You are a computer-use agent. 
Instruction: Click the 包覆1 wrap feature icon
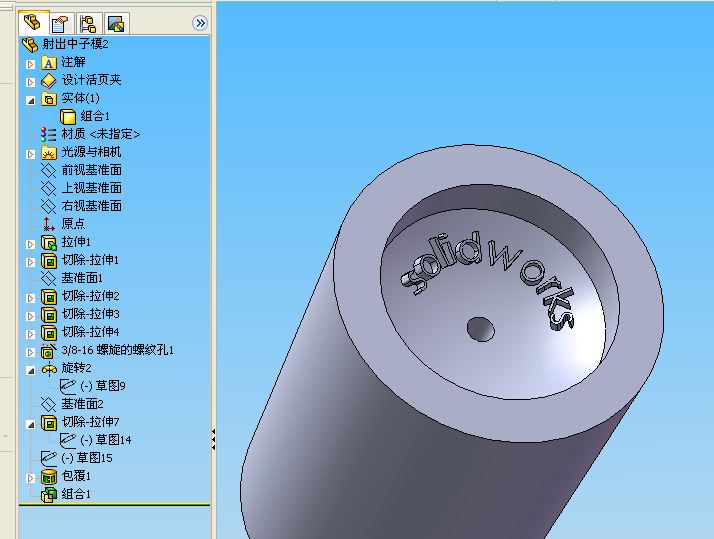coord(49,476)
